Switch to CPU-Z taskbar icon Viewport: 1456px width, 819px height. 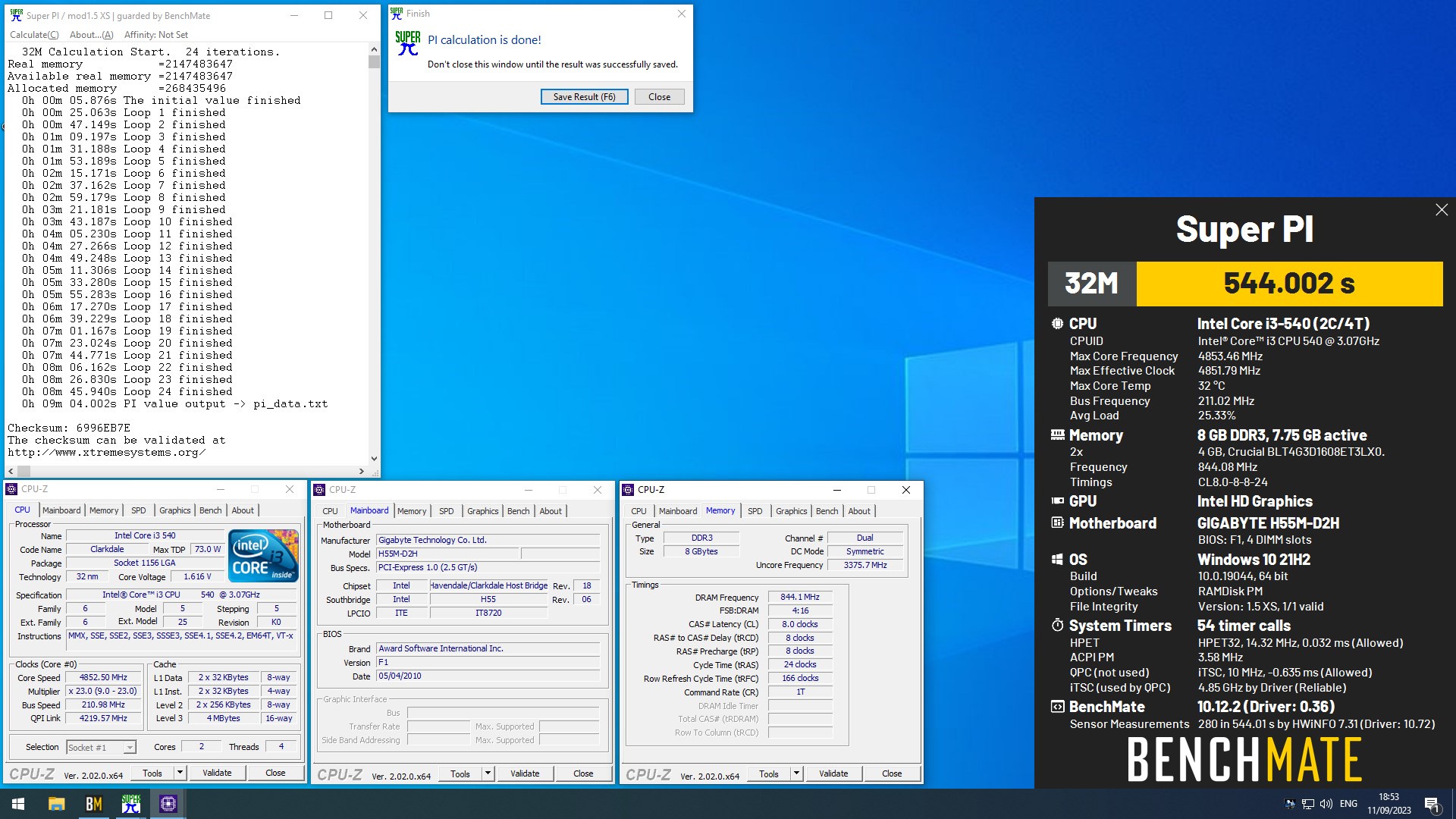168,804
